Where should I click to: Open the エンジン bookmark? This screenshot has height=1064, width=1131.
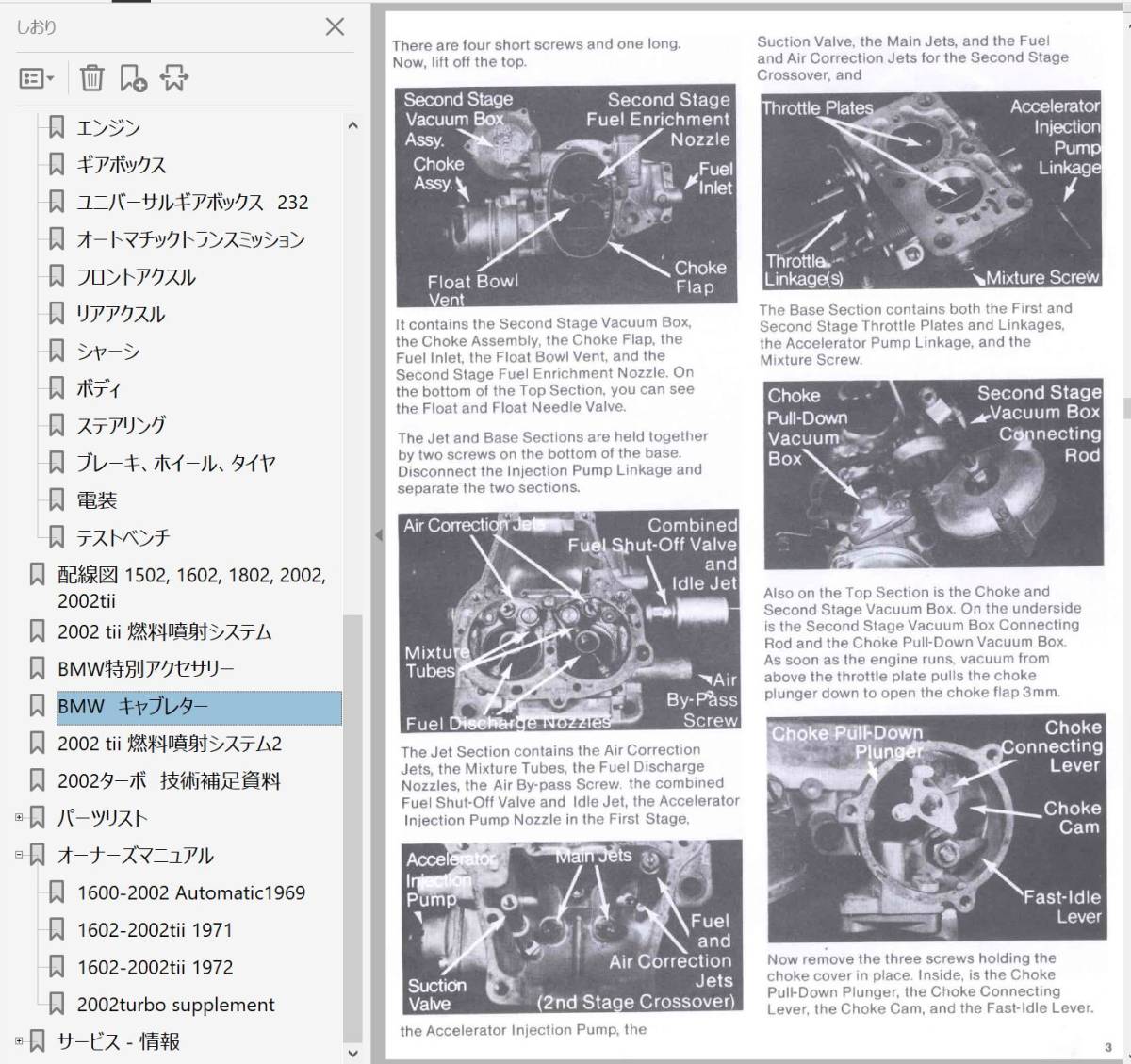pyautogui.click(x=108, y=127)
